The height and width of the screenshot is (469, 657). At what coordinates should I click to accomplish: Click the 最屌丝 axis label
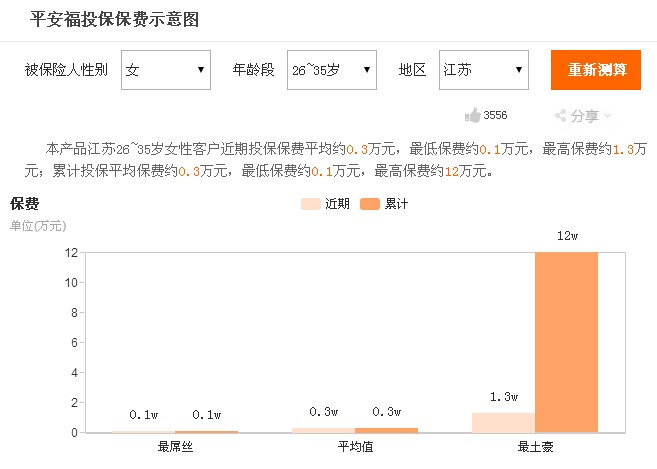[x=175, y=447]
